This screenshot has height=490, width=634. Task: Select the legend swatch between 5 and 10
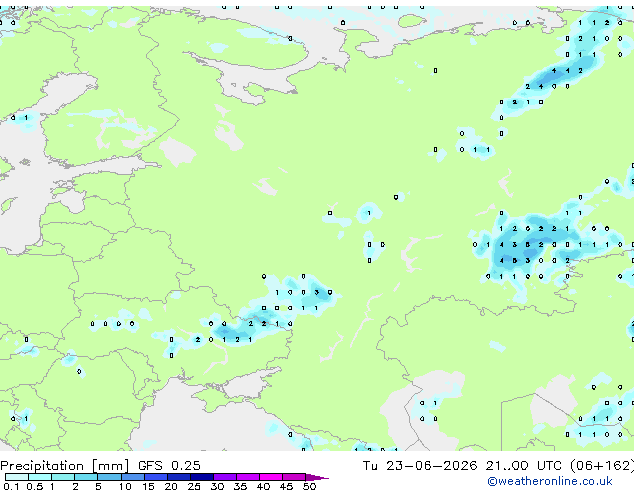109,477
